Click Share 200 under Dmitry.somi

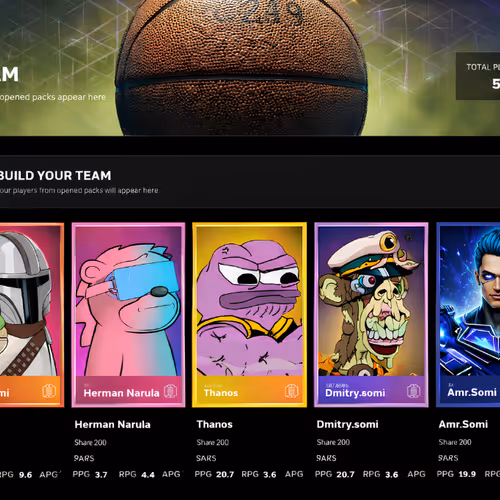pos(333,442)
